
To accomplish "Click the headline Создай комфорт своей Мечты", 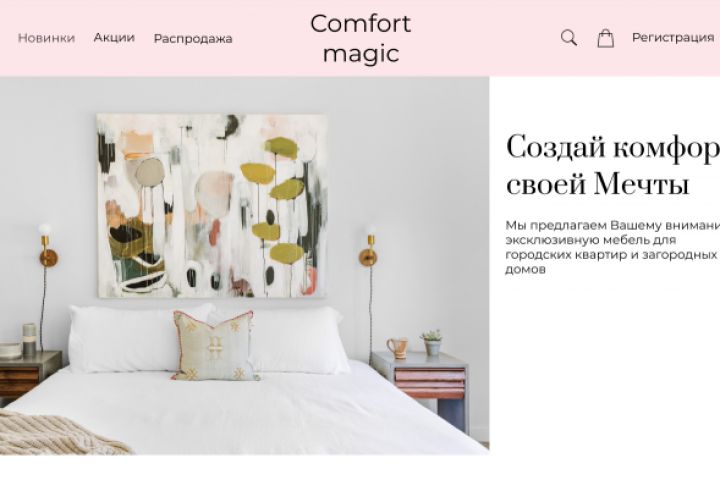I will point(613,164).
